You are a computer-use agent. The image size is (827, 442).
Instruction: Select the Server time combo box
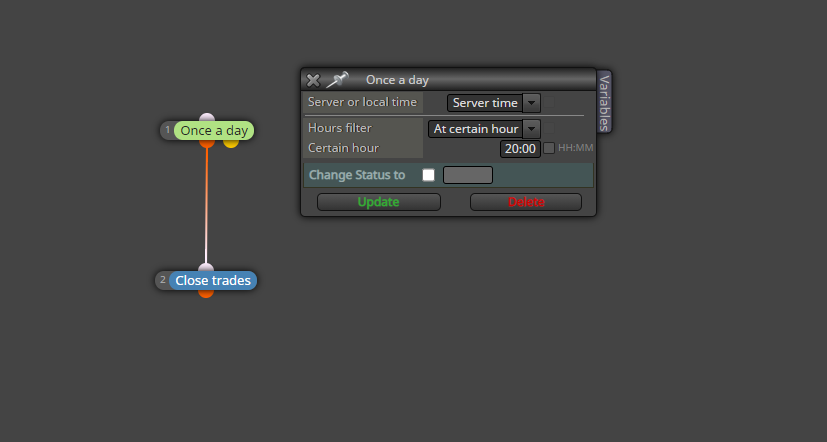coord(494,103)
